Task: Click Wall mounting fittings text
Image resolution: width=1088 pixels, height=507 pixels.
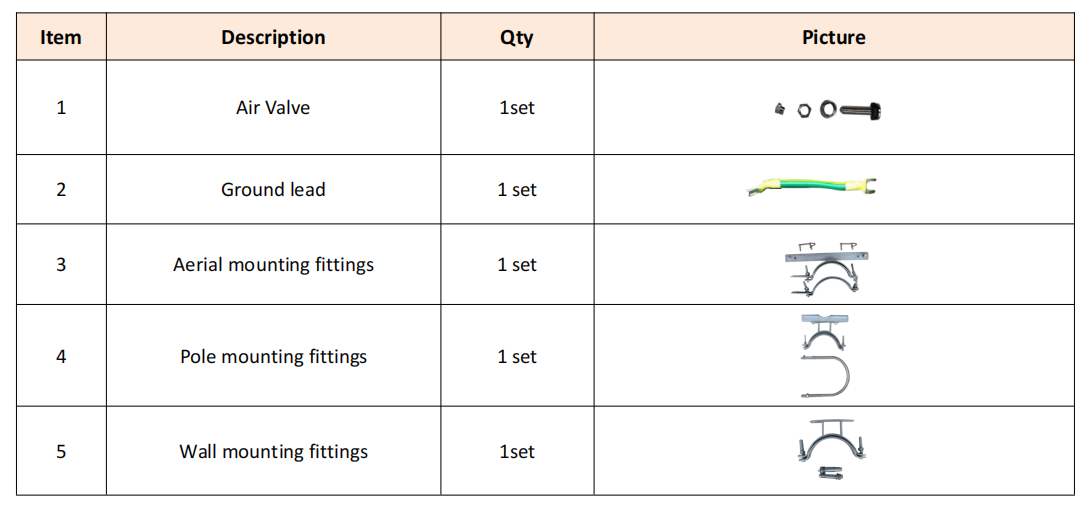Action: coord(273,452)
